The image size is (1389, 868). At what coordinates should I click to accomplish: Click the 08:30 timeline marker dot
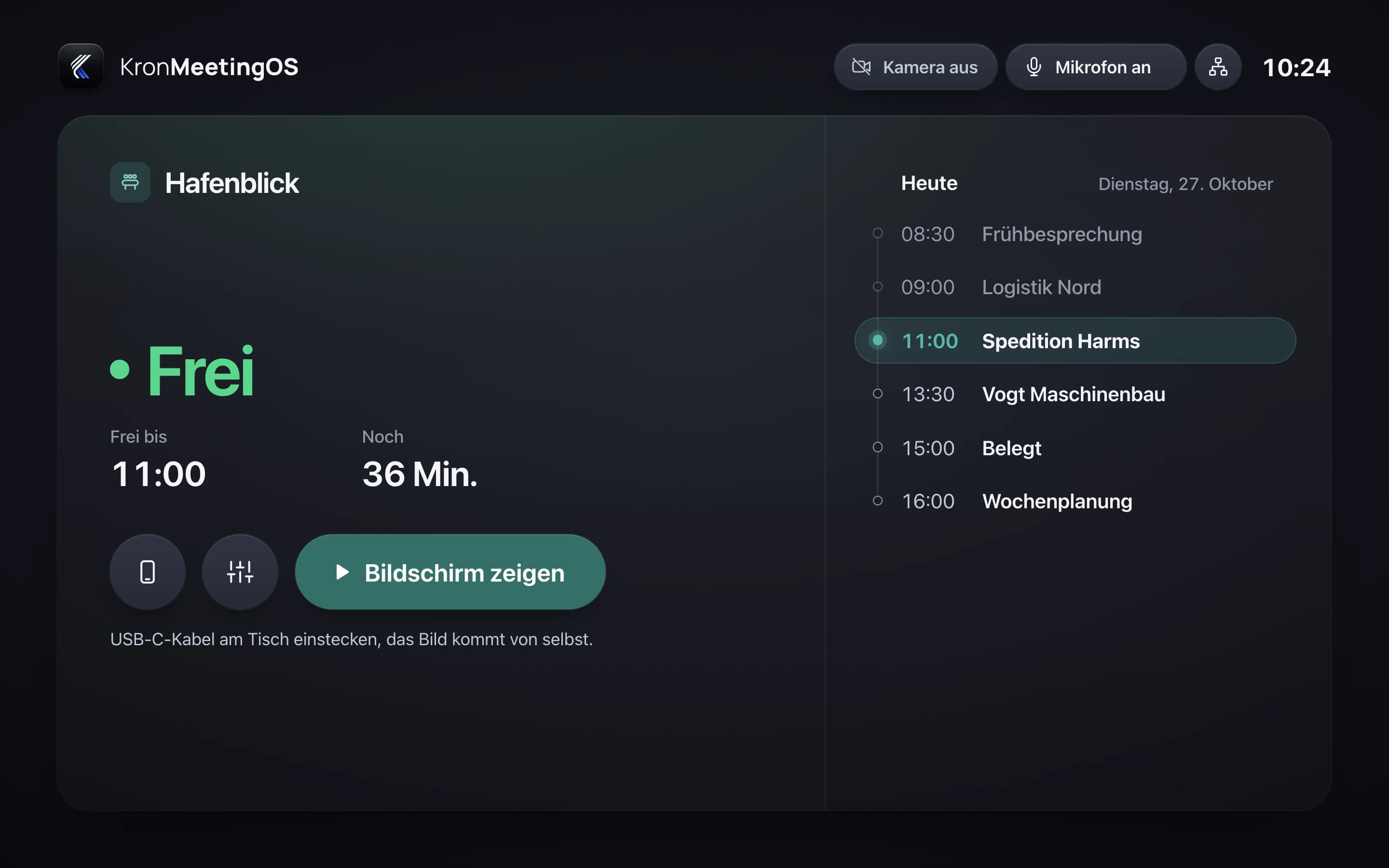(878, 233)
